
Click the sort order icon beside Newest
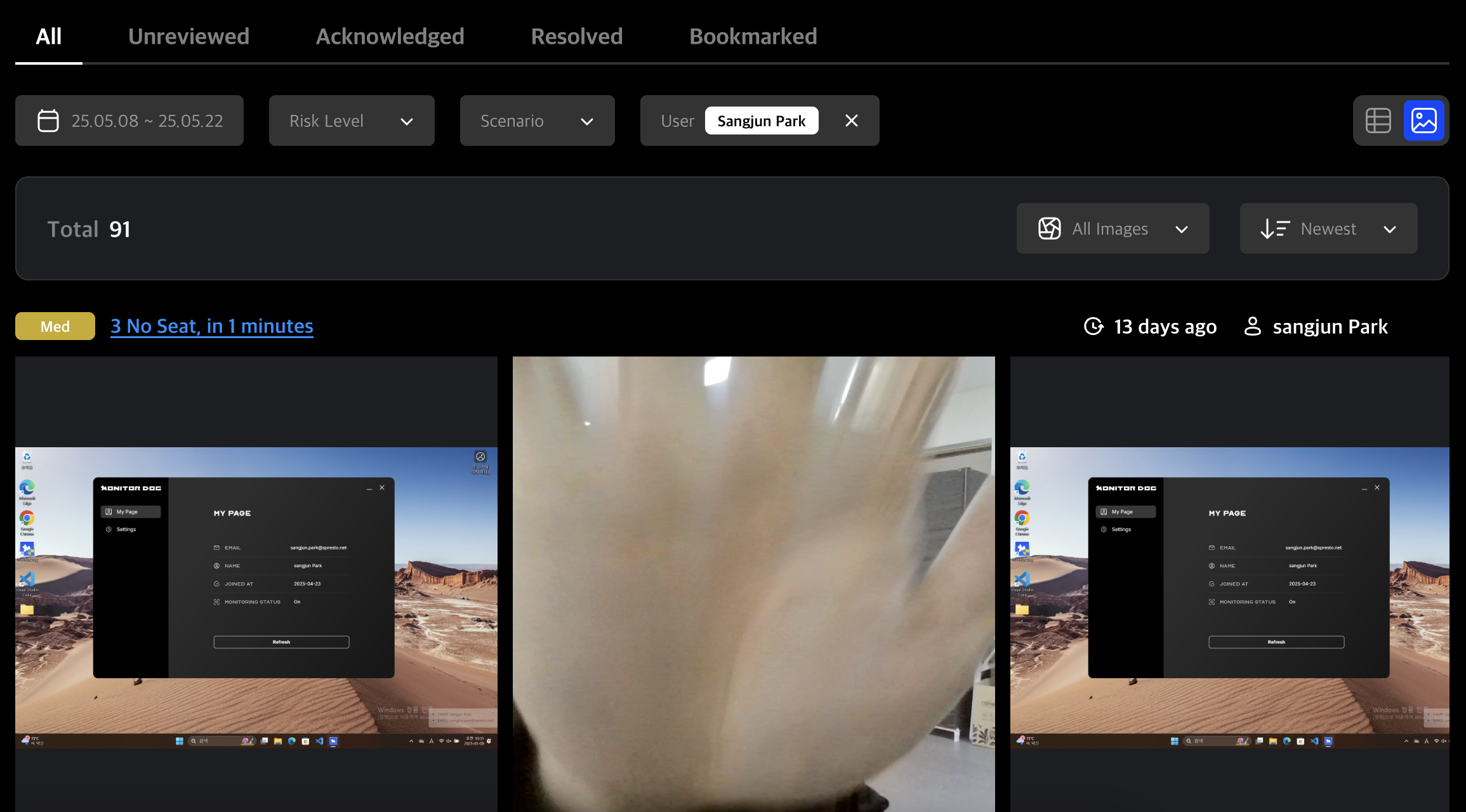coord(1274,228)
